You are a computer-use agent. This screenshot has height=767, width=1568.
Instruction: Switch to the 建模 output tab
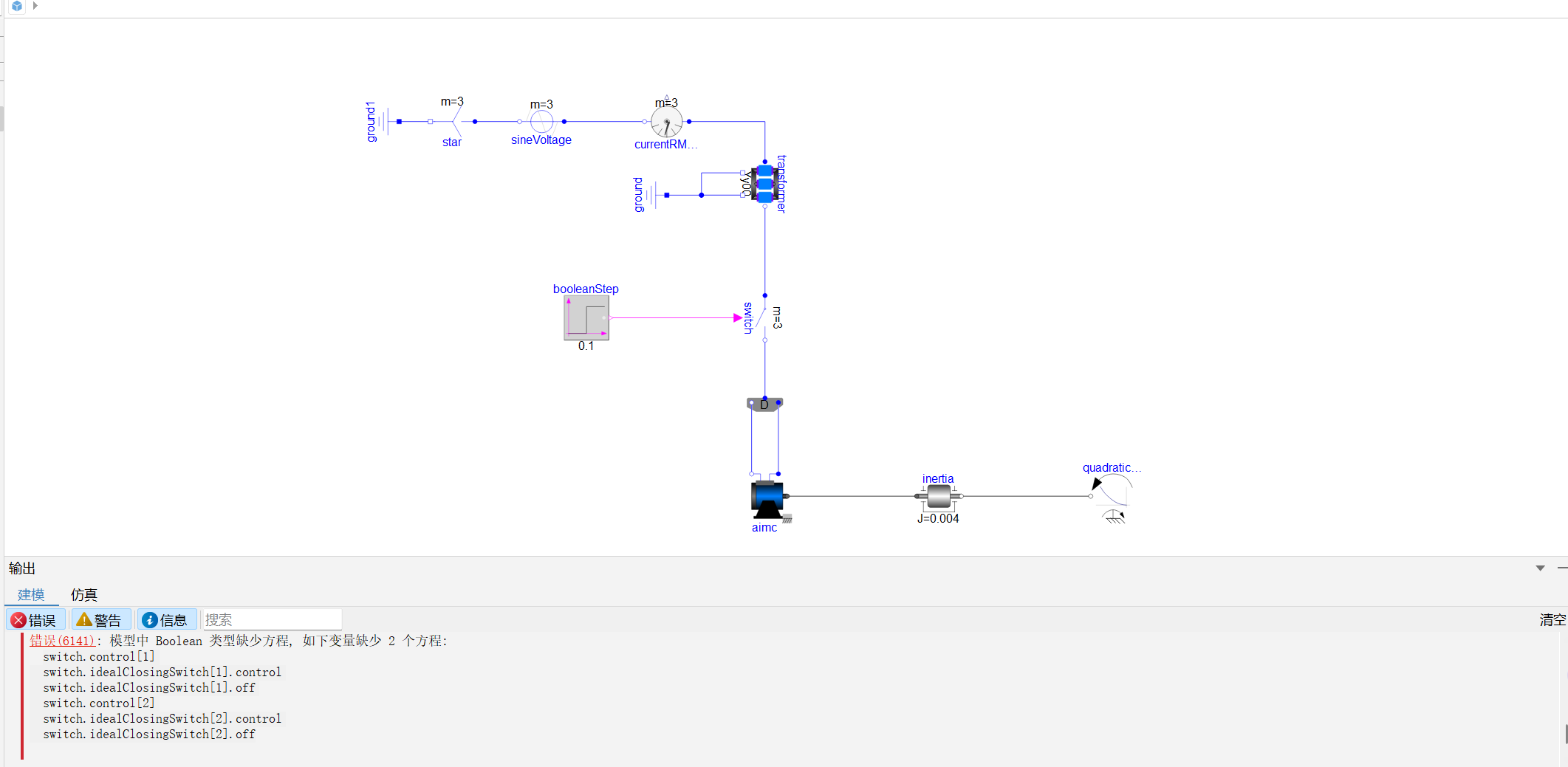[x=31, y=595]
